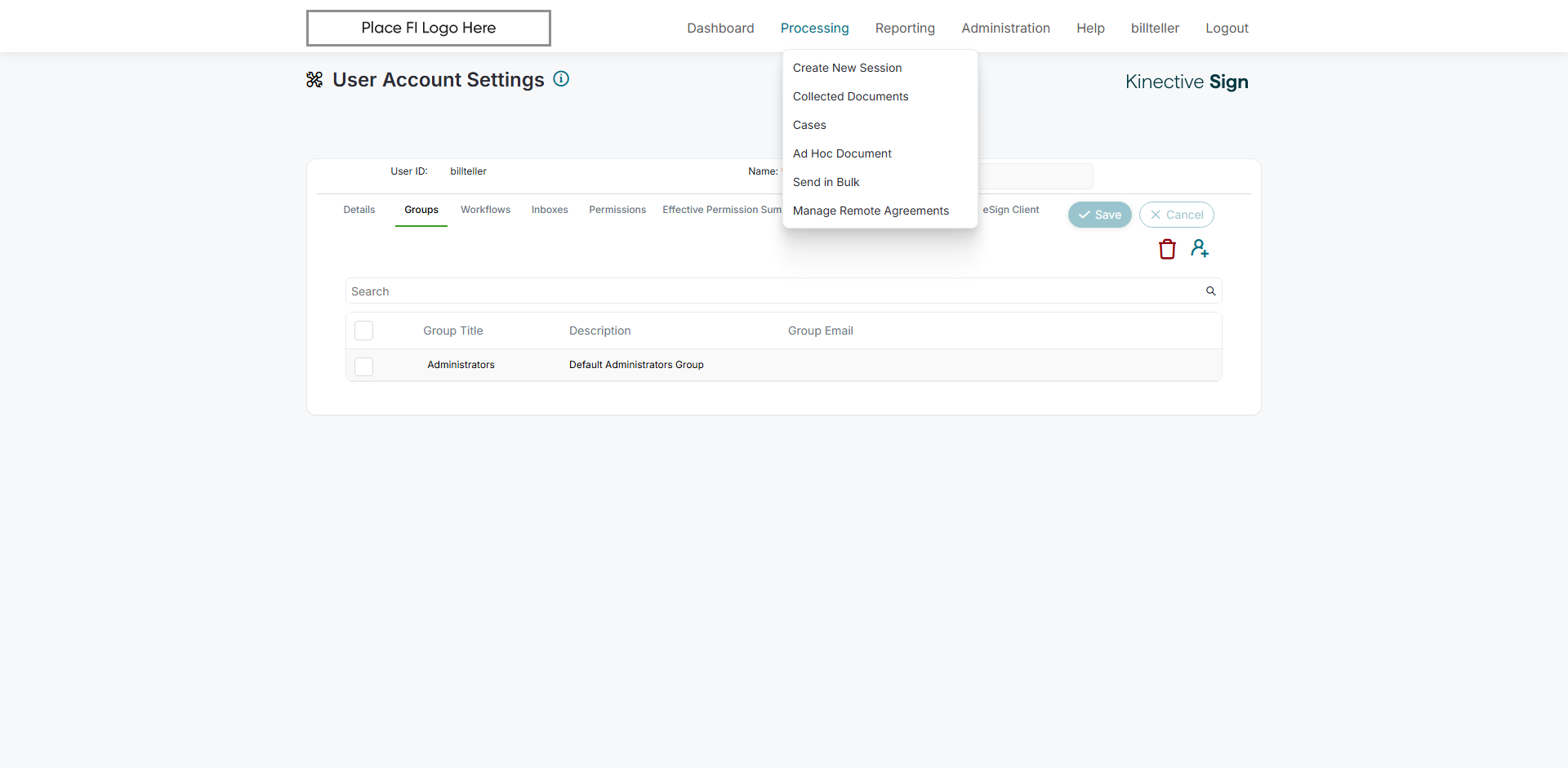Select Send in Bulk option
The height and width of the screenshot is (768, 1568).
pyautogui.click(x=826, y=182)
